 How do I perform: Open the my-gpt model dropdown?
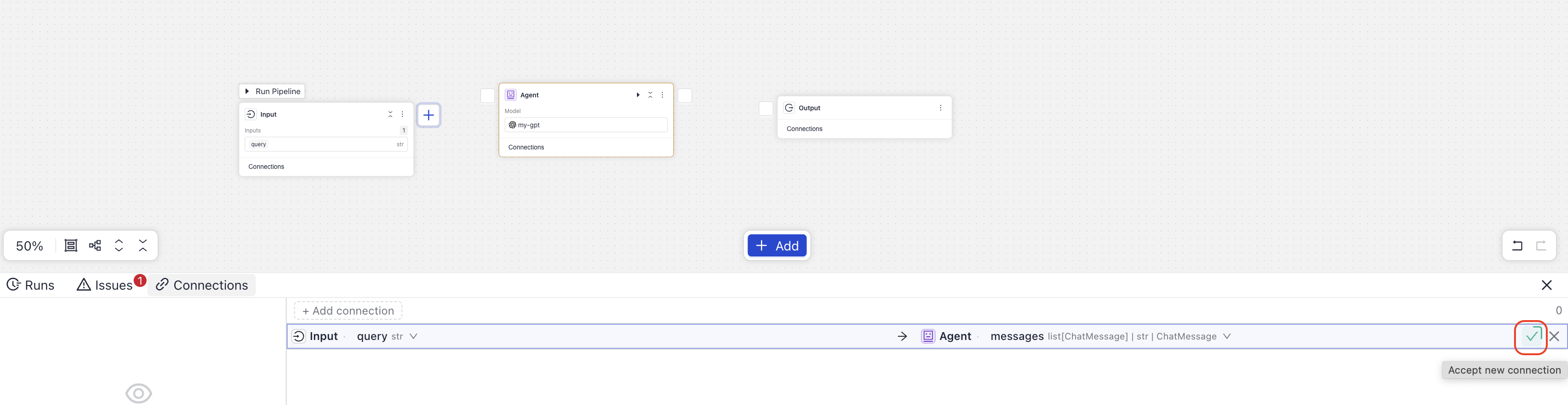coord(586,125)
